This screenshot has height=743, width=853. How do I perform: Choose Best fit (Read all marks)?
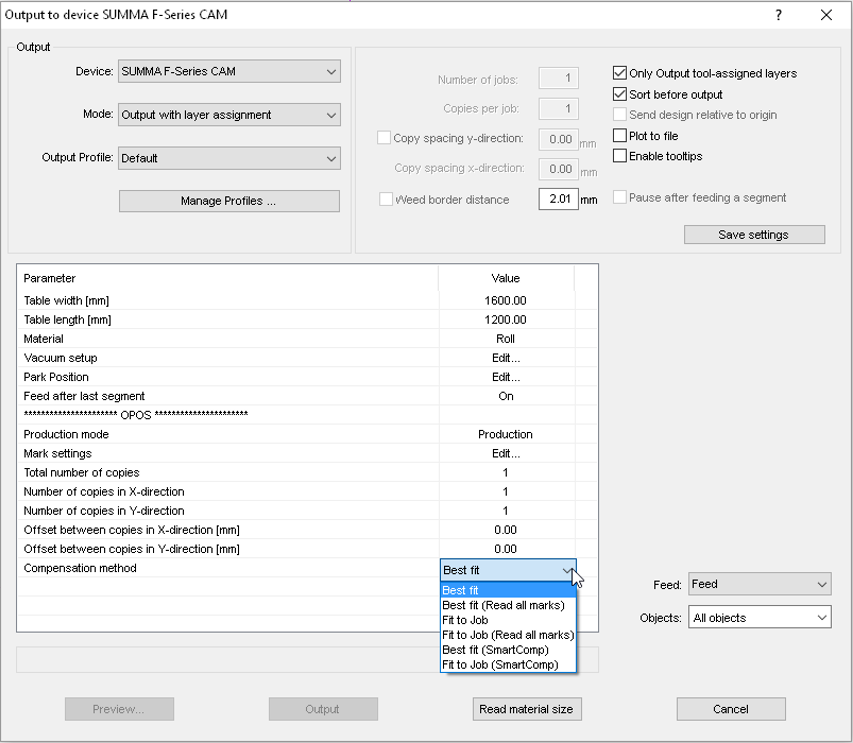[508, 605]
